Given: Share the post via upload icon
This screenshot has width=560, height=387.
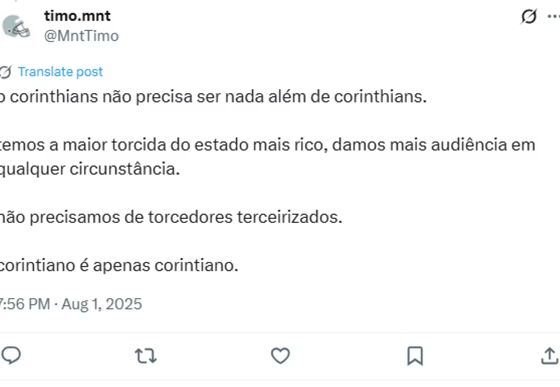Looking at the screenshot, I should tap(550, 356).
